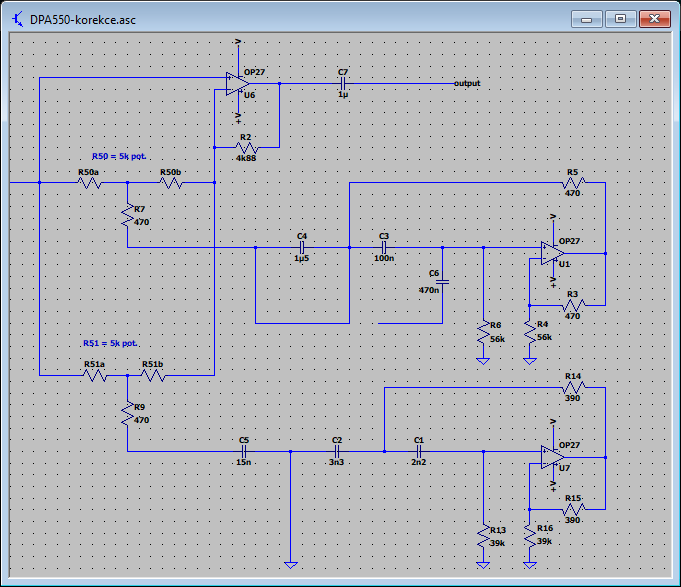Screen dimensions: 681x587
Task: Maximize the schematic window
Action: [x=621, y=19]
